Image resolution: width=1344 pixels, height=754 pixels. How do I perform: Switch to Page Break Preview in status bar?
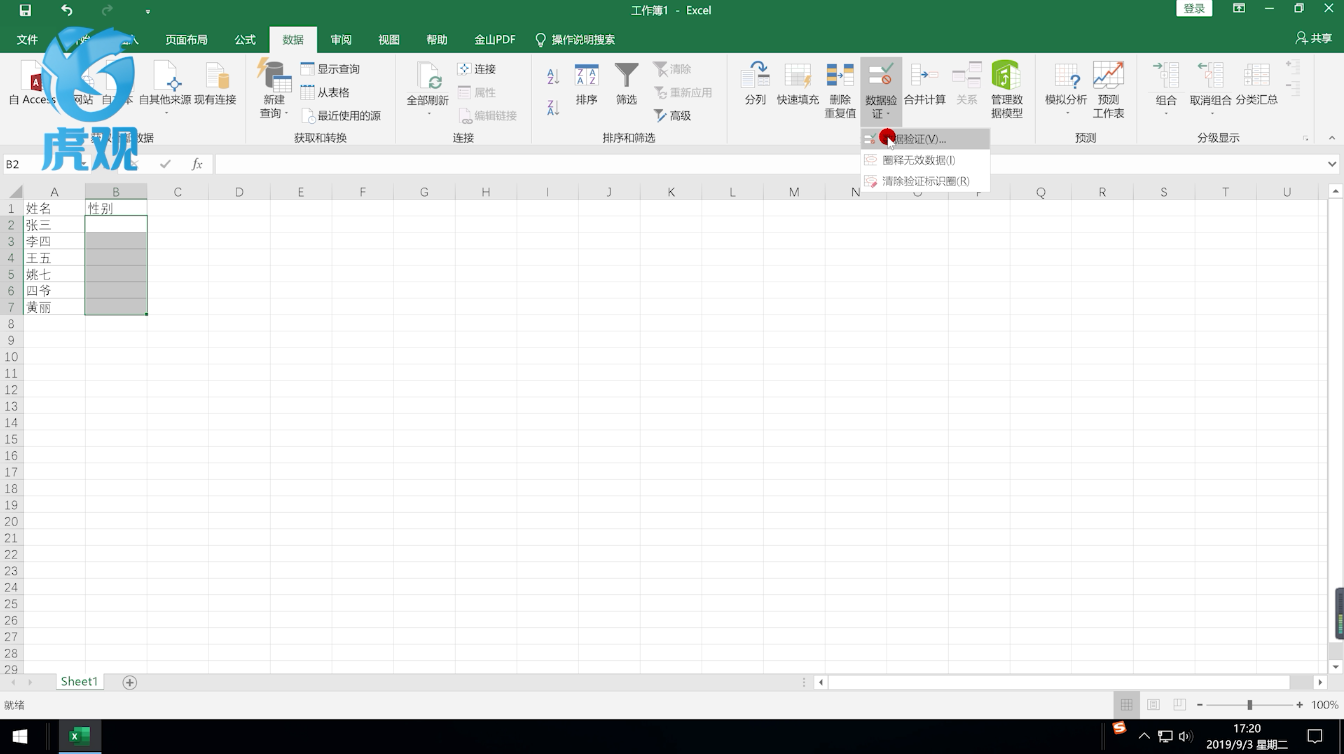tap(1179, 705)
